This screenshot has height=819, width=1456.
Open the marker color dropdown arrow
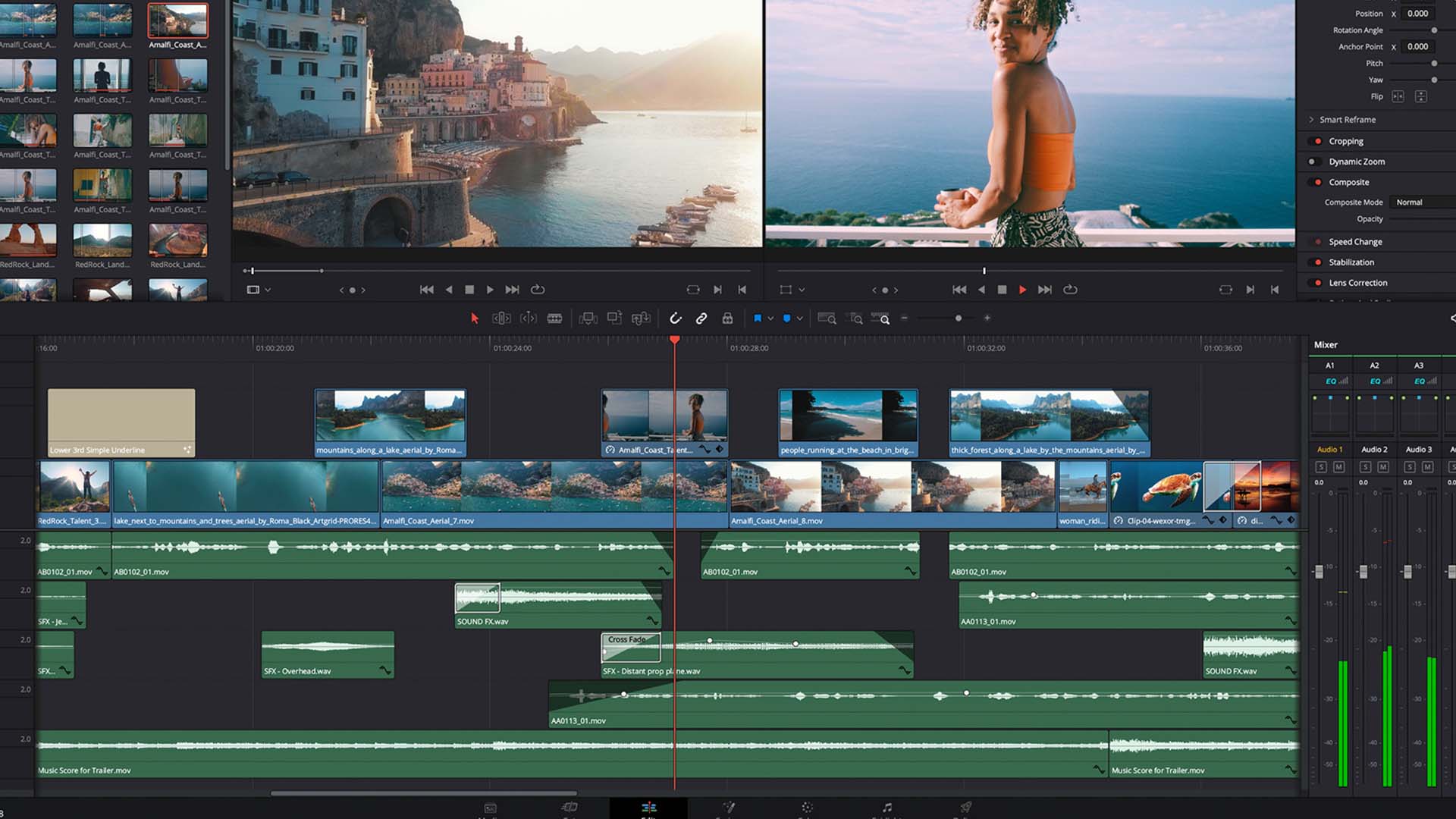click(800, 318)
